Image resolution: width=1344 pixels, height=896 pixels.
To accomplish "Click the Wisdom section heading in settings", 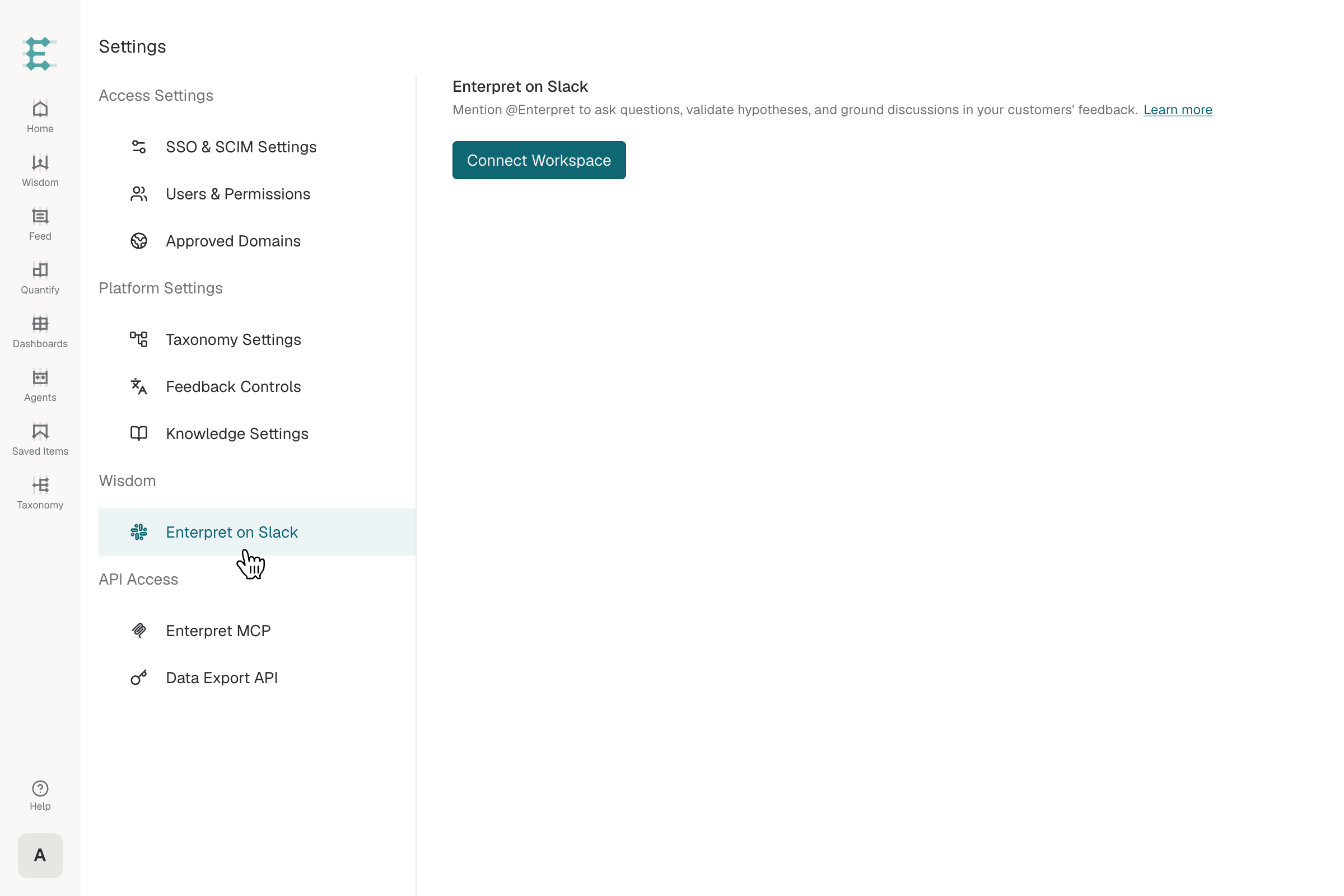I will [x=128, y=480].
